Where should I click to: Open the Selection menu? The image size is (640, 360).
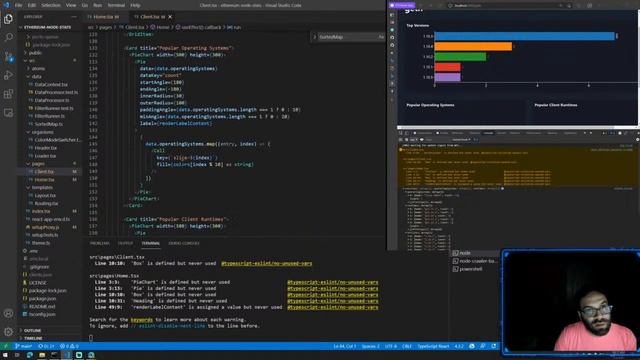[x=51, y=5]
